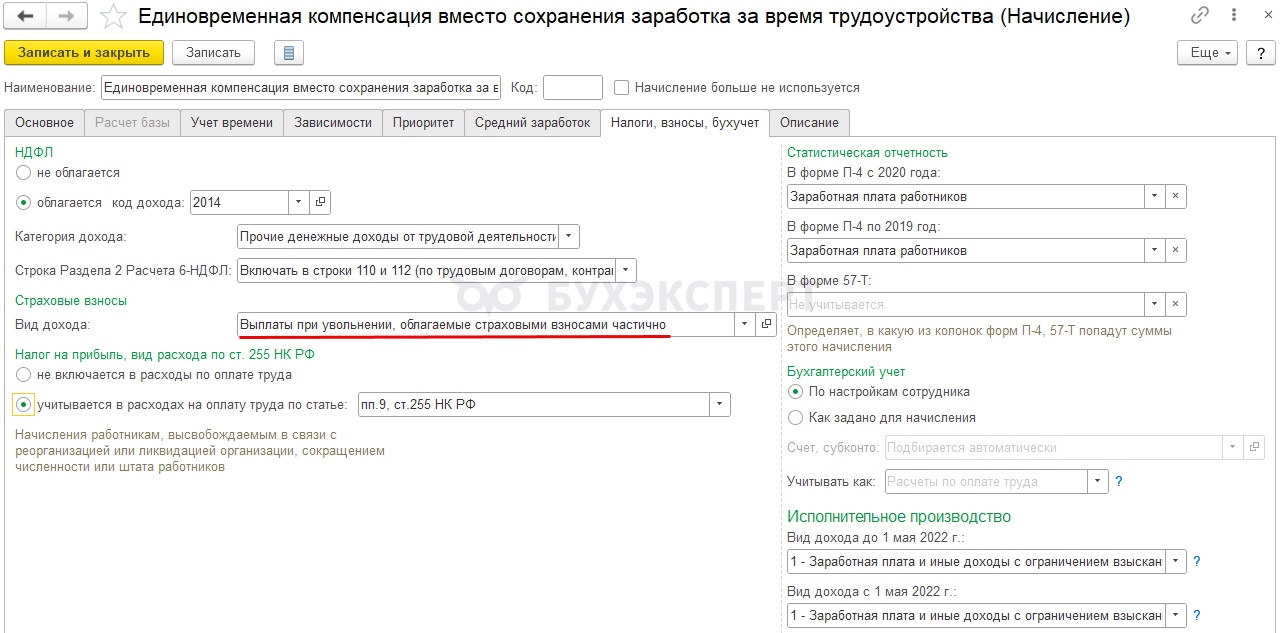Click the Счет, субконто input field

pos(1054,447)
